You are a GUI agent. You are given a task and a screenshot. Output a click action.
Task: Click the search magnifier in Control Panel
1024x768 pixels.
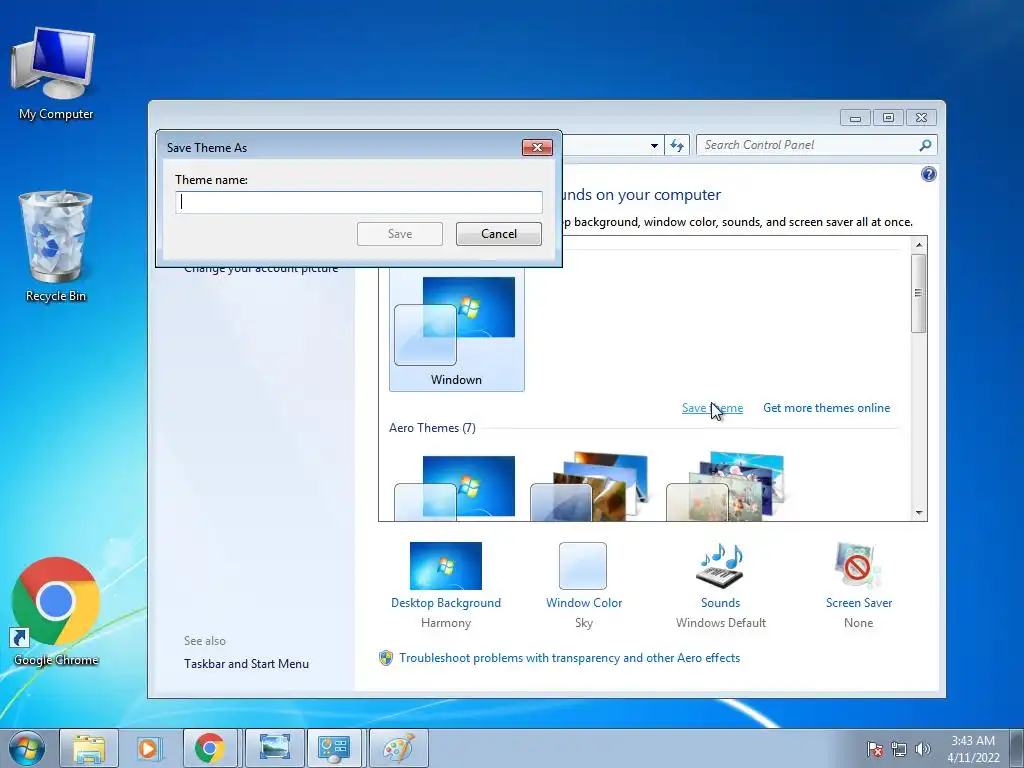pyautogui.click(x=925, y=145)
